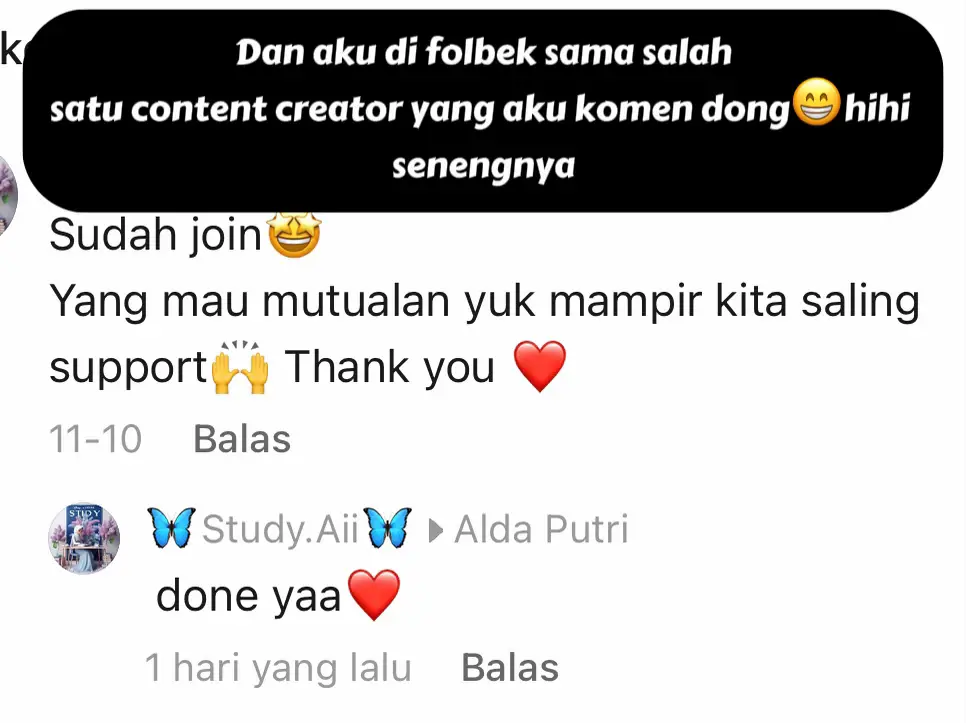The width and height of the screenshot is (966, 723).
Task: Click the red heart after 'Thank you'
Action: coord(540,366)
